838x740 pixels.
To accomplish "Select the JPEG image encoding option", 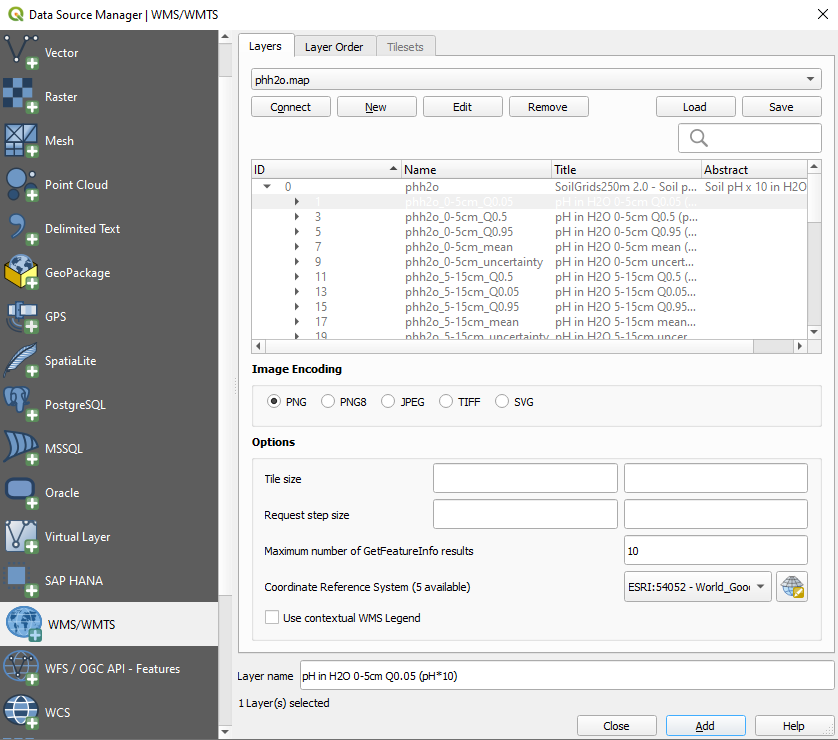I will pyautogui.click(x=387, y=402).
